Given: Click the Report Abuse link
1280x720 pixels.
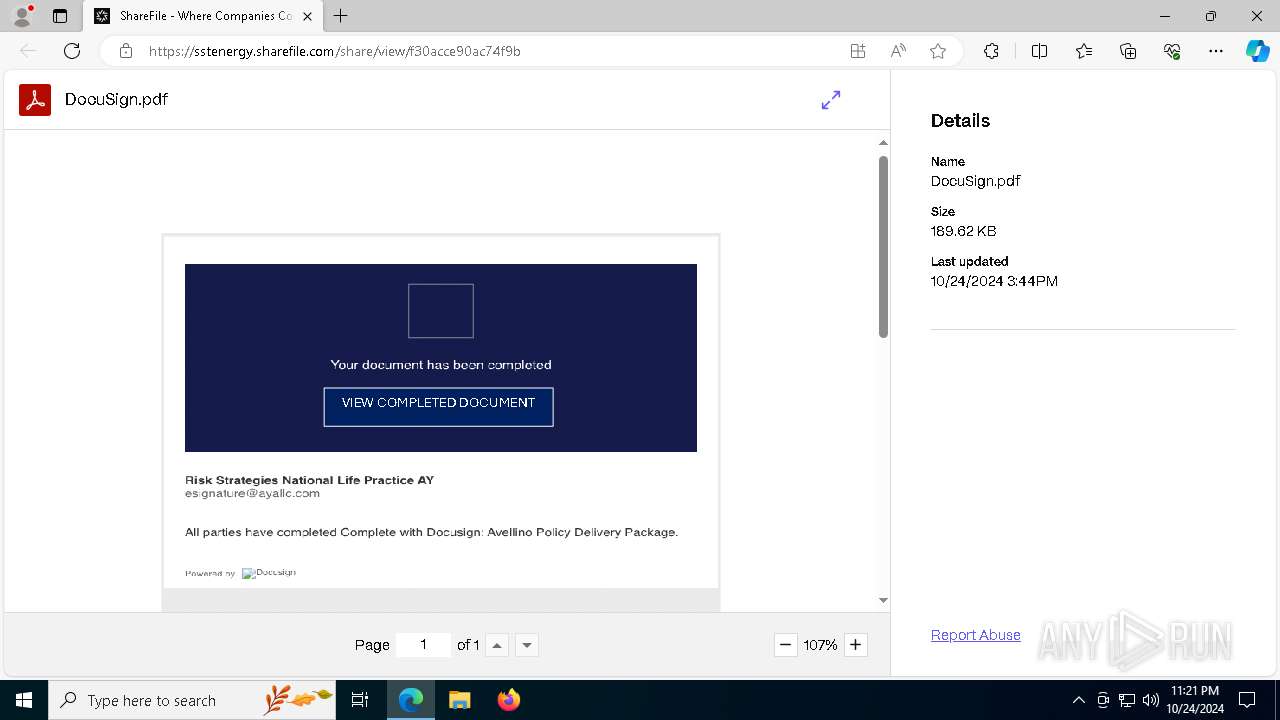Looking at the screenshot, I should coord(976,635).
